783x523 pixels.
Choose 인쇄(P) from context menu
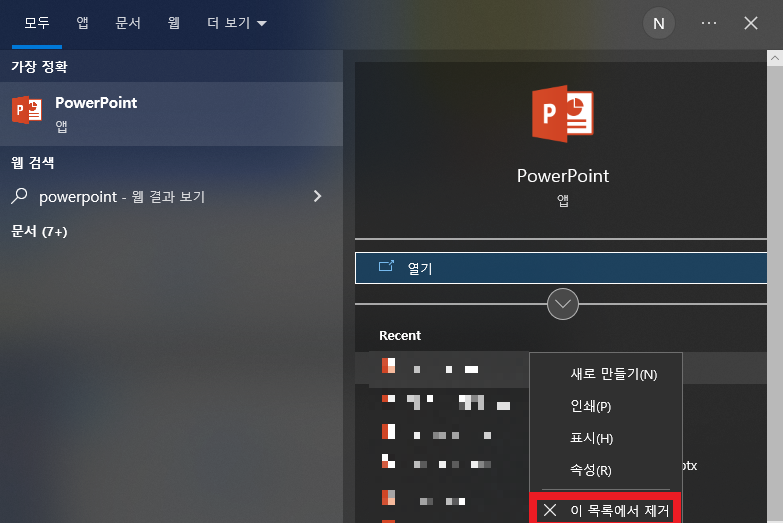coord(606,406)
